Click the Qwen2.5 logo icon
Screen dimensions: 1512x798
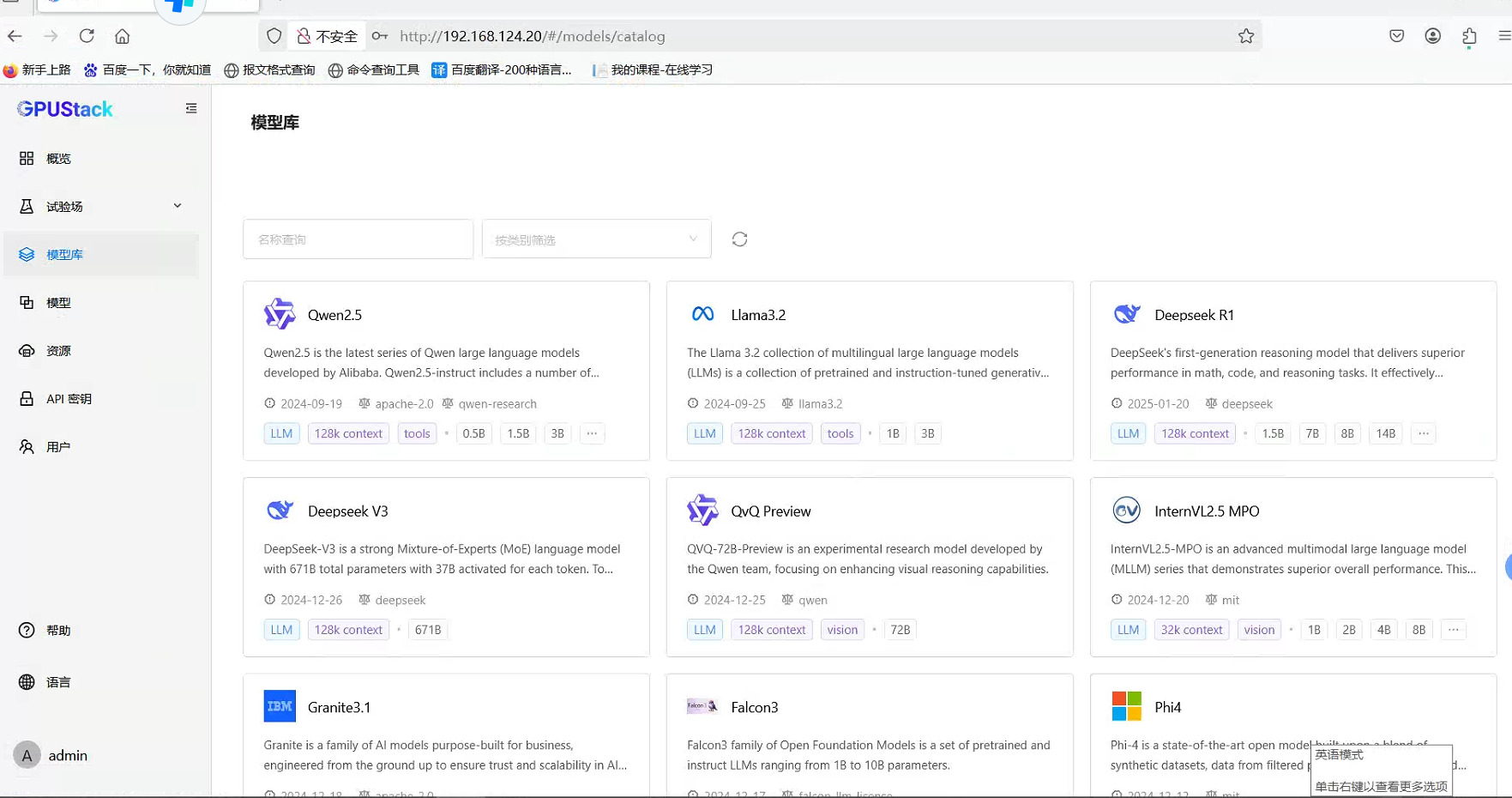pyautogui.click(x=280, y=314)
